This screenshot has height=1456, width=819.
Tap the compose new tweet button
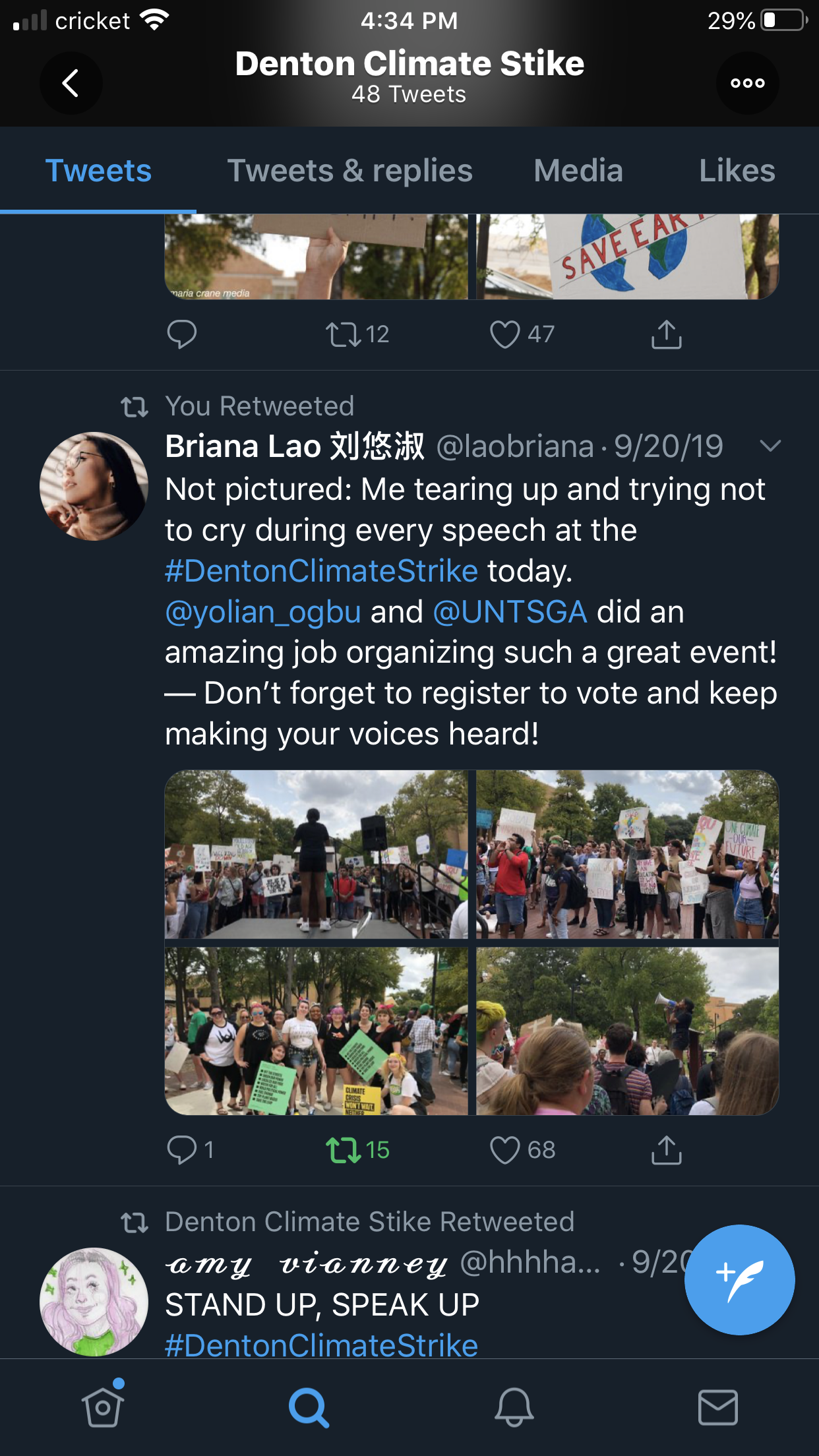click(x=739, y=1279)
